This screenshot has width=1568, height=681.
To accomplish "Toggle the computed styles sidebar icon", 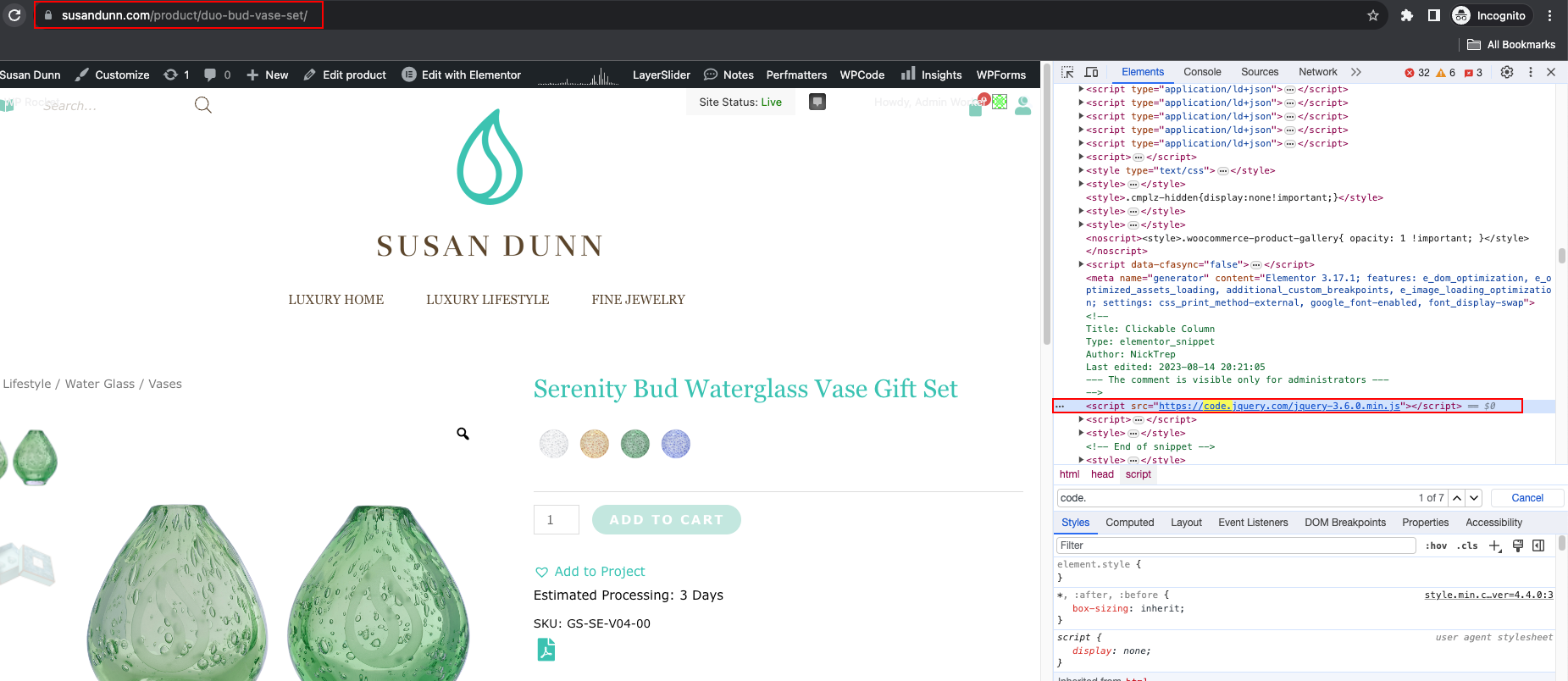I will coord(1538,545).
